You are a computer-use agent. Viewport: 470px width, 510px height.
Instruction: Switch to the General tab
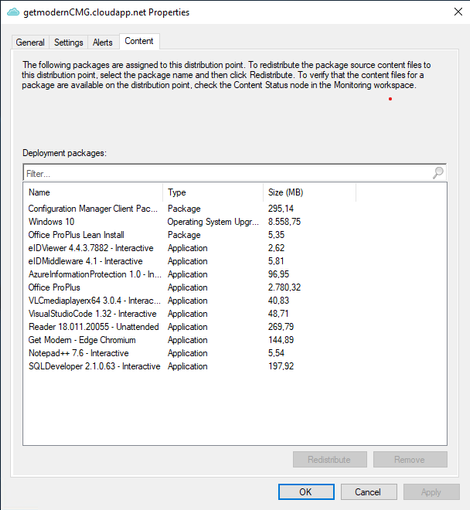tap(30, 42)
